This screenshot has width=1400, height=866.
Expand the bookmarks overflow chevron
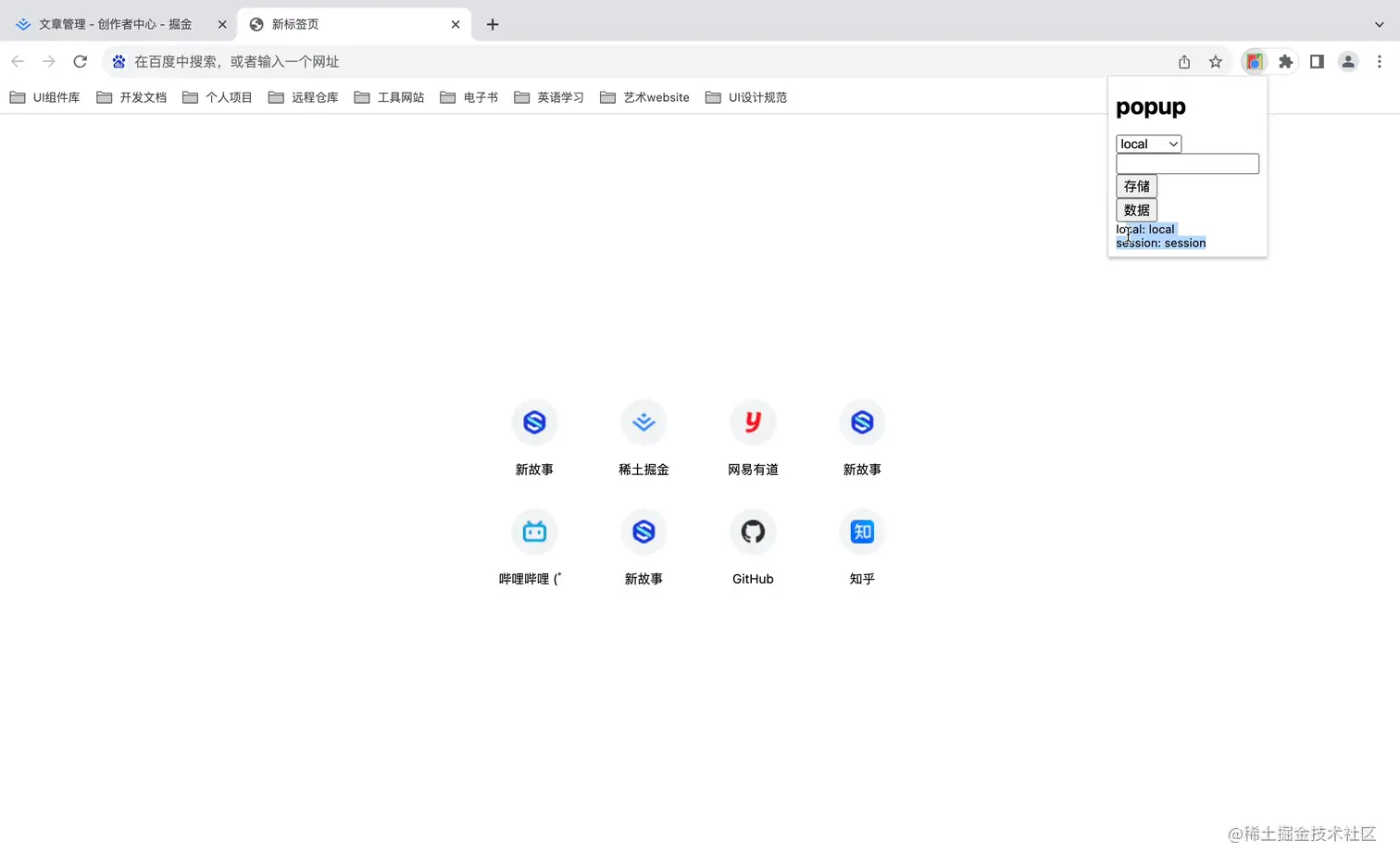[x=1380, y=24]
